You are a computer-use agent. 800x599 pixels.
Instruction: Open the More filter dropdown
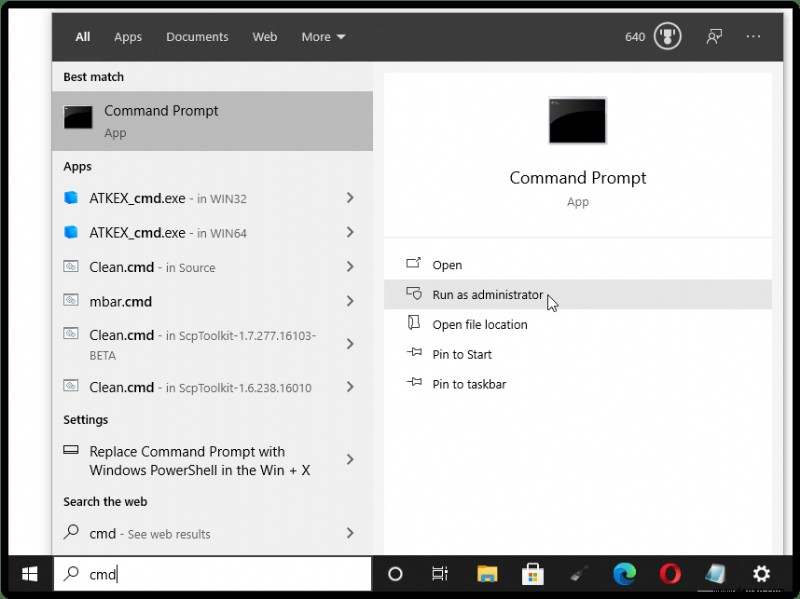(323, 37)
